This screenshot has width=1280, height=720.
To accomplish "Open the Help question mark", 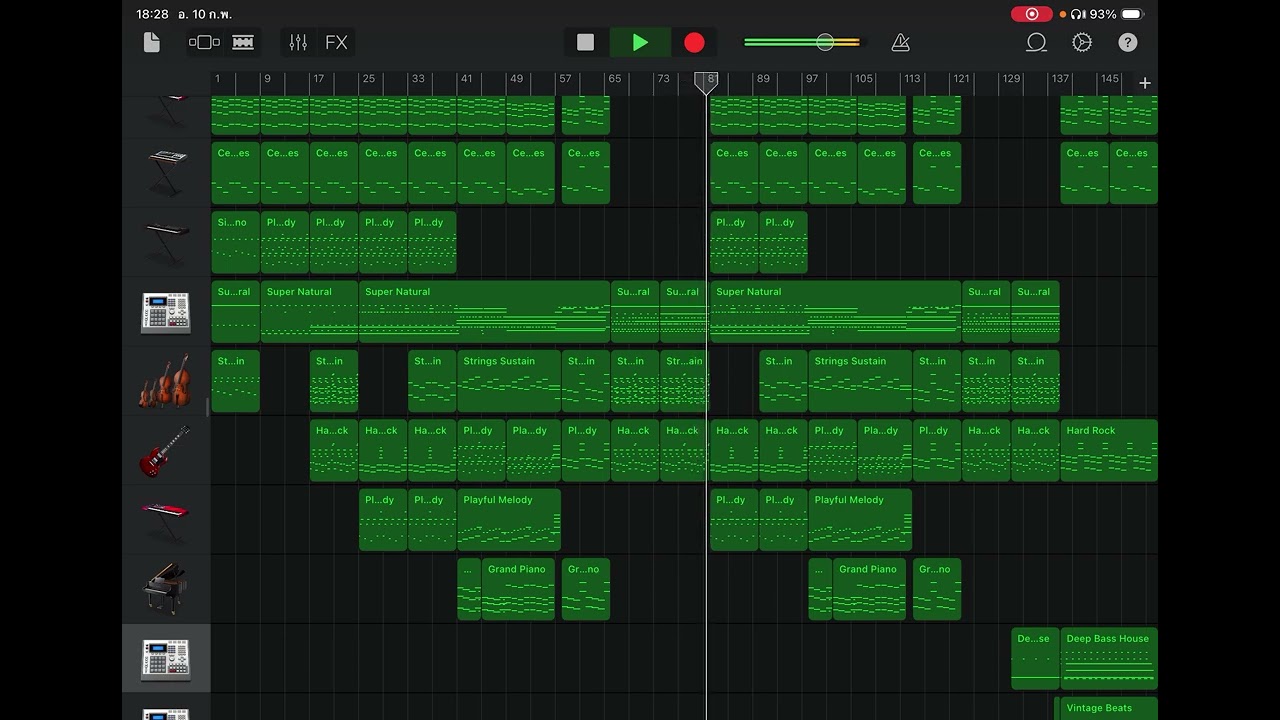I will [1128, 42].
